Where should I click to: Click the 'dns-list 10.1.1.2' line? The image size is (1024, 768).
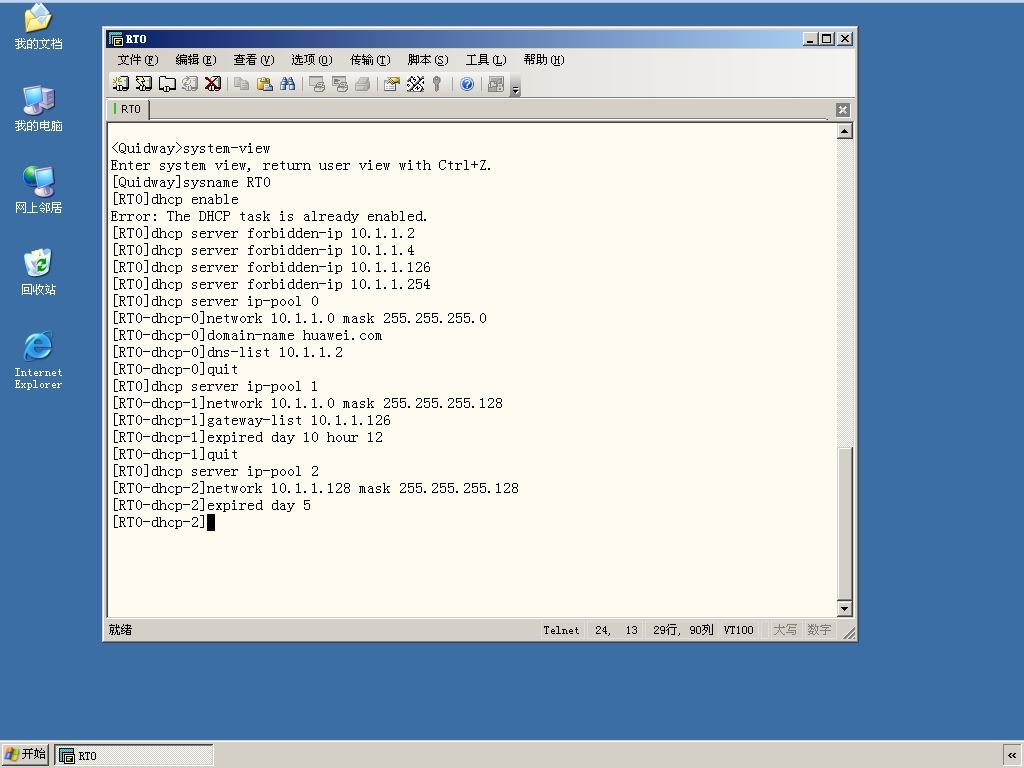(227, 353)
